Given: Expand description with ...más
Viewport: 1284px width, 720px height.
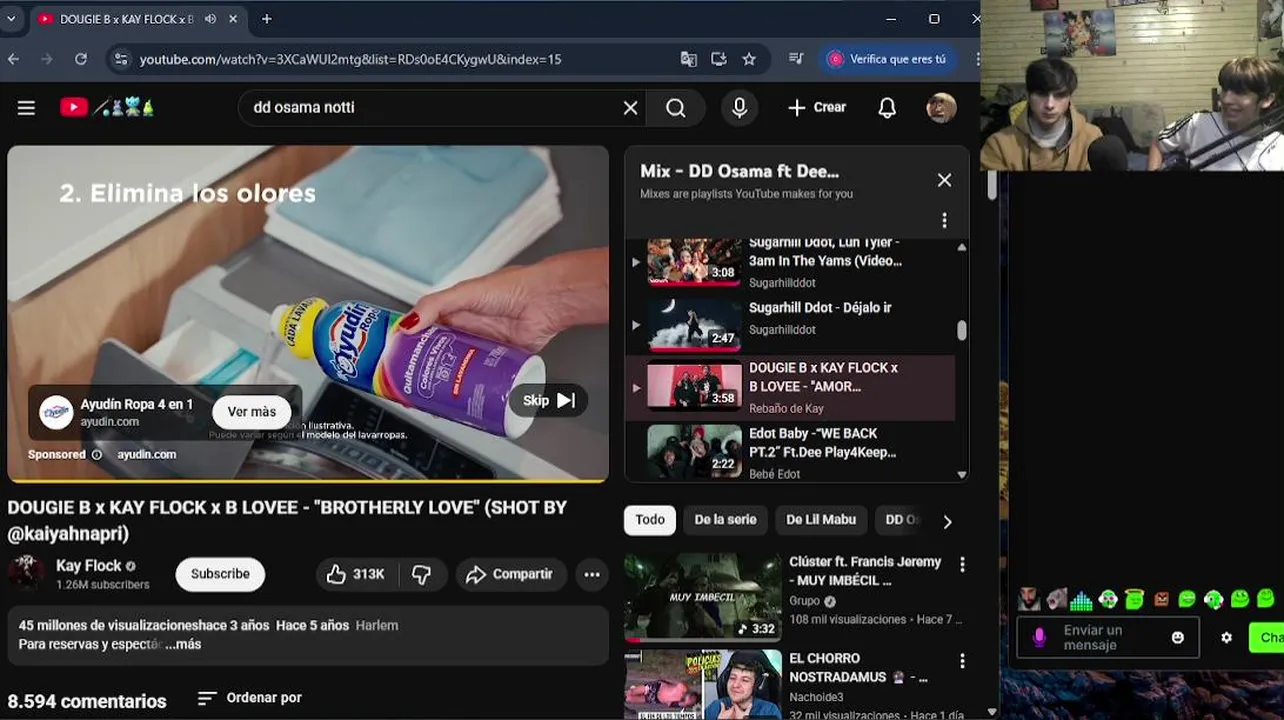Looking at the screenshot, I should (x=183, y=644).
